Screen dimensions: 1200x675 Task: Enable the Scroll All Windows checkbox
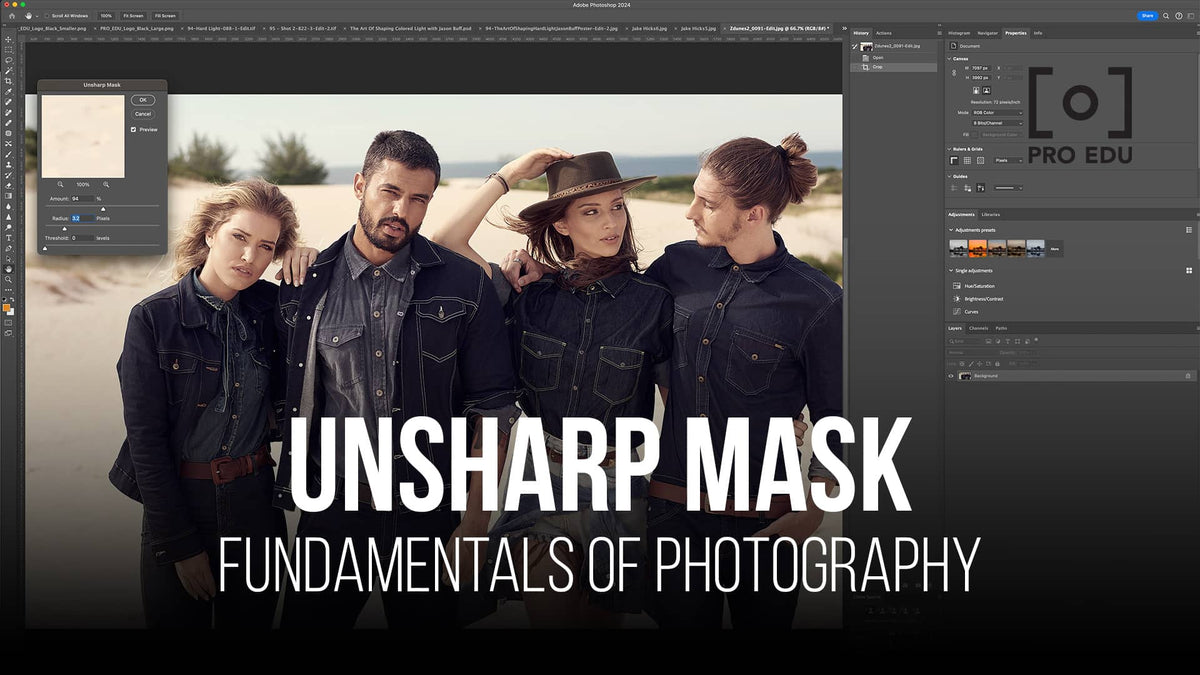tap(47, 16)
